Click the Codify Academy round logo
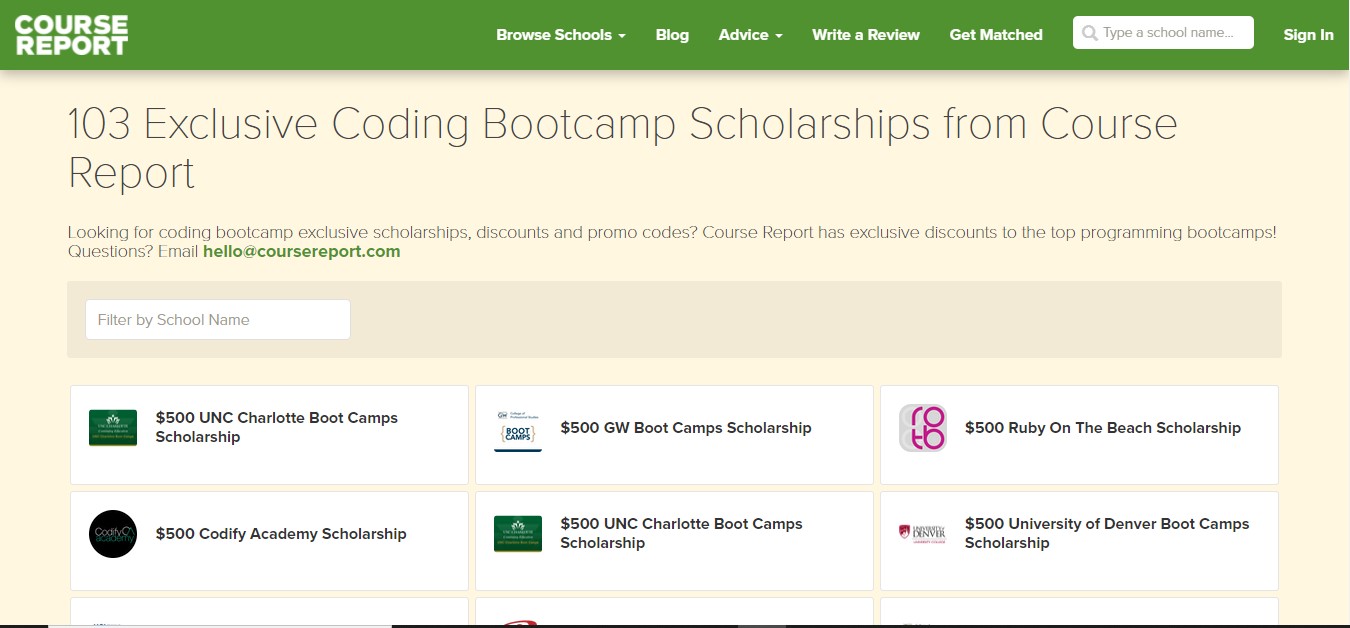 tap(113, 534)
